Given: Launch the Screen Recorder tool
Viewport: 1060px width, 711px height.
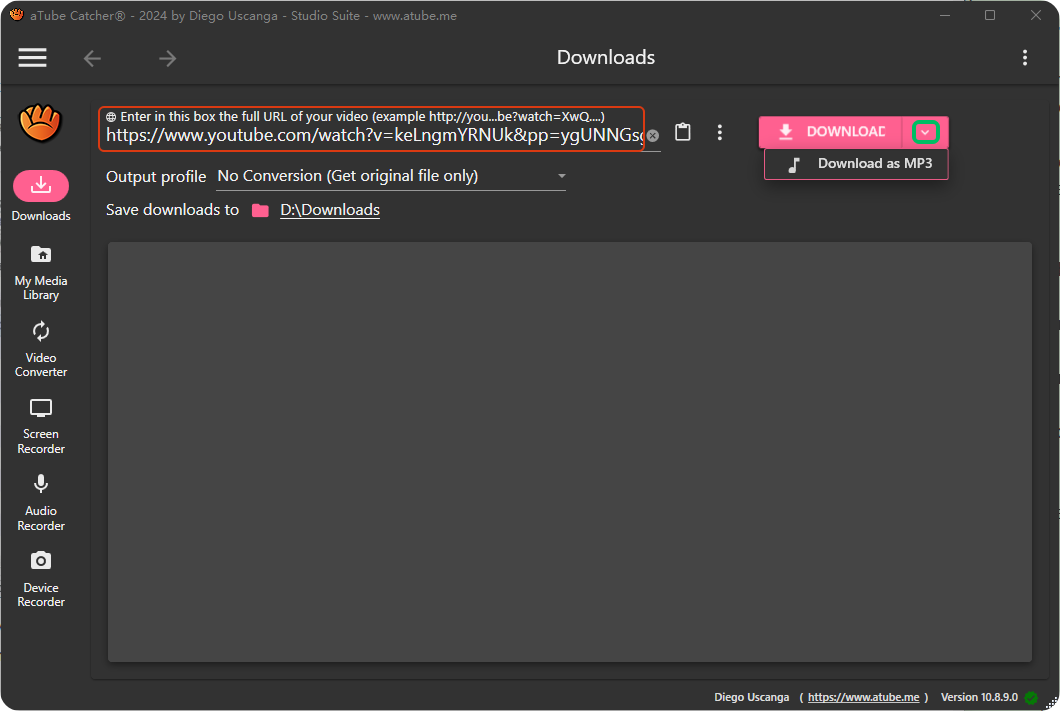Looking at the screenshot, I should (x=41, y=426).
